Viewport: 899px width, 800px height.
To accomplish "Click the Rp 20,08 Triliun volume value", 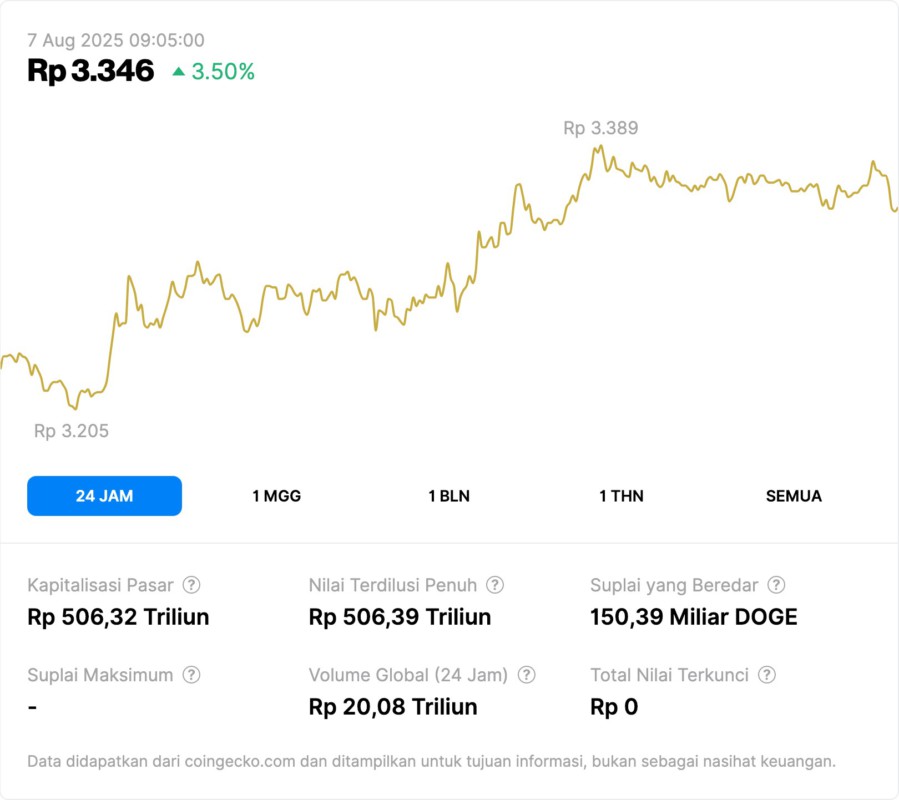I will click(x=393, y=707).
